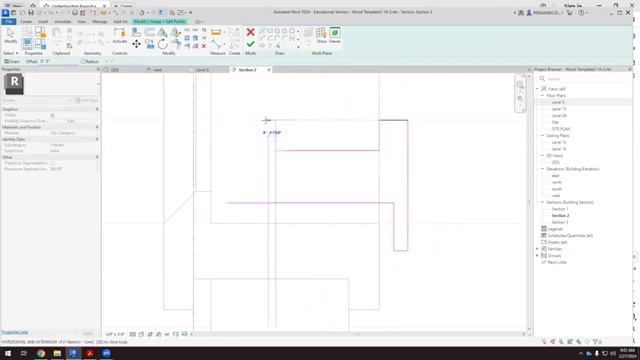Click Chrome icon in the Windows taskbar
Screen dimensions: 640x360
(x=41, y=353)
